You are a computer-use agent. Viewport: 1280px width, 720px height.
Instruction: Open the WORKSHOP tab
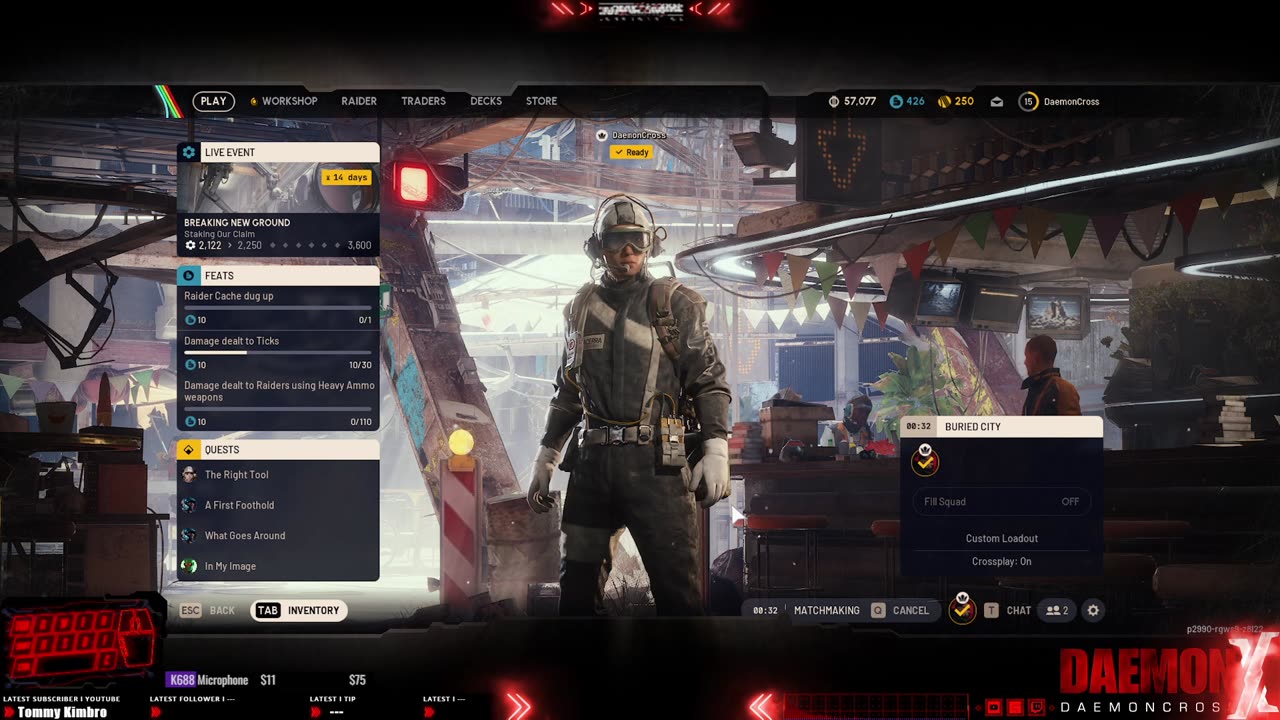289,101
